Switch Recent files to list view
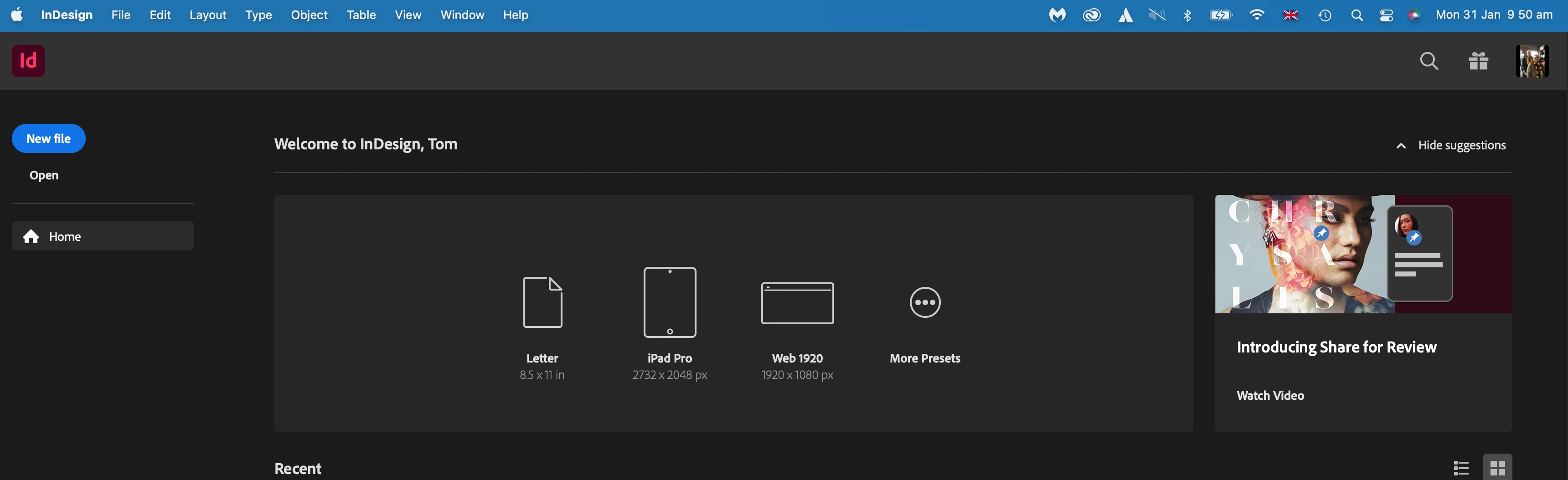This screenshot has height=480, width=1568. pos(1461,468)
